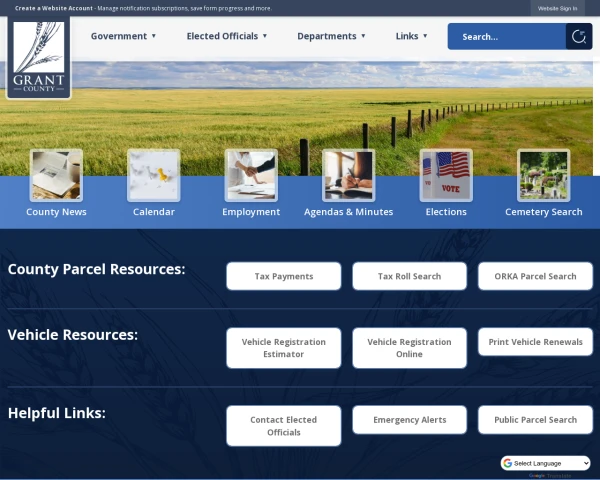Open the Cemetery Search icon
The width and height of the screenshot is (600, 480).
point(543,175)
